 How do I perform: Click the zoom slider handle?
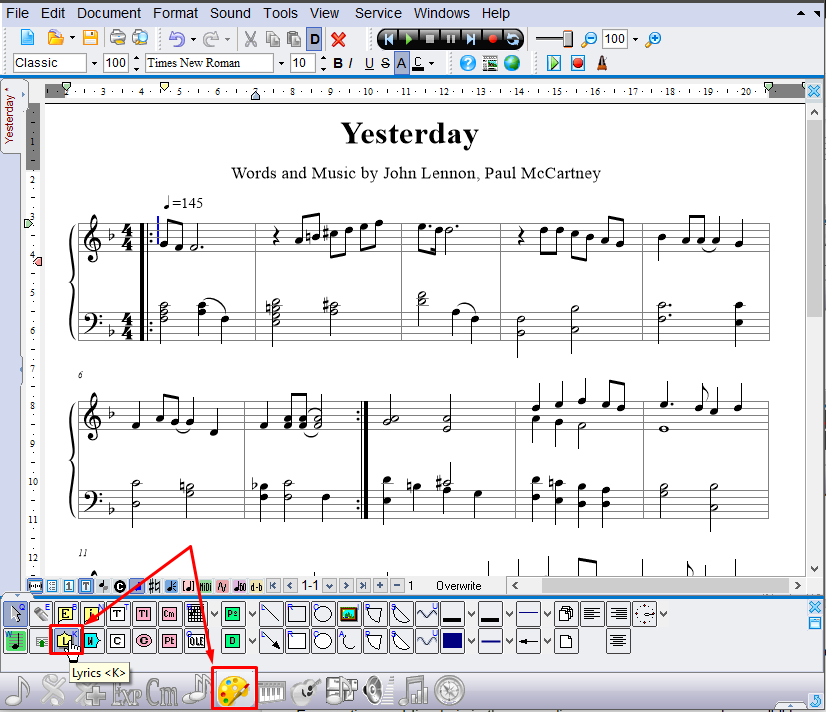tap(568, 39)
